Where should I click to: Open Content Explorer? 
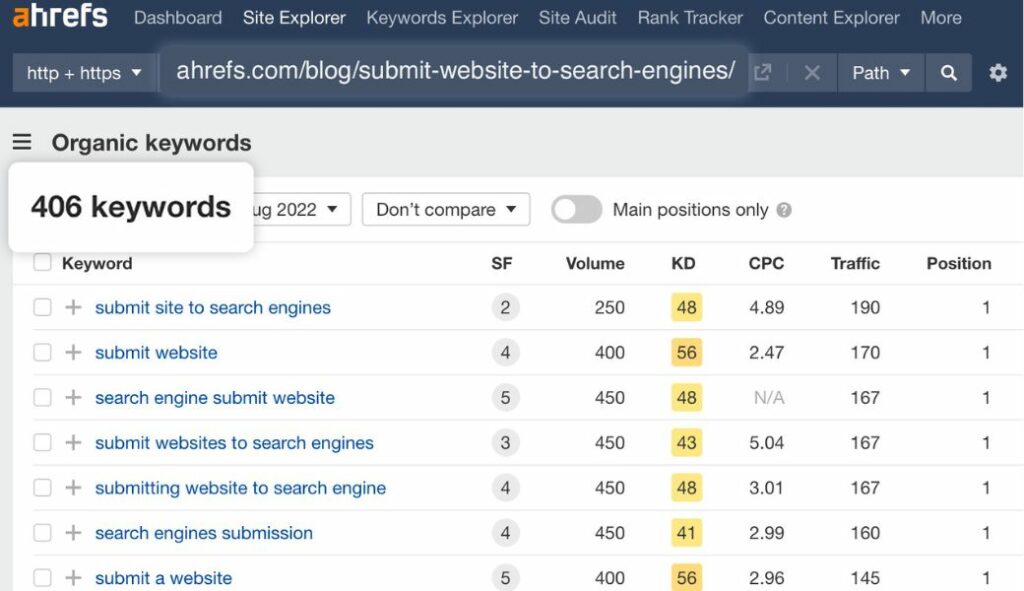click(x=831, y=18)
